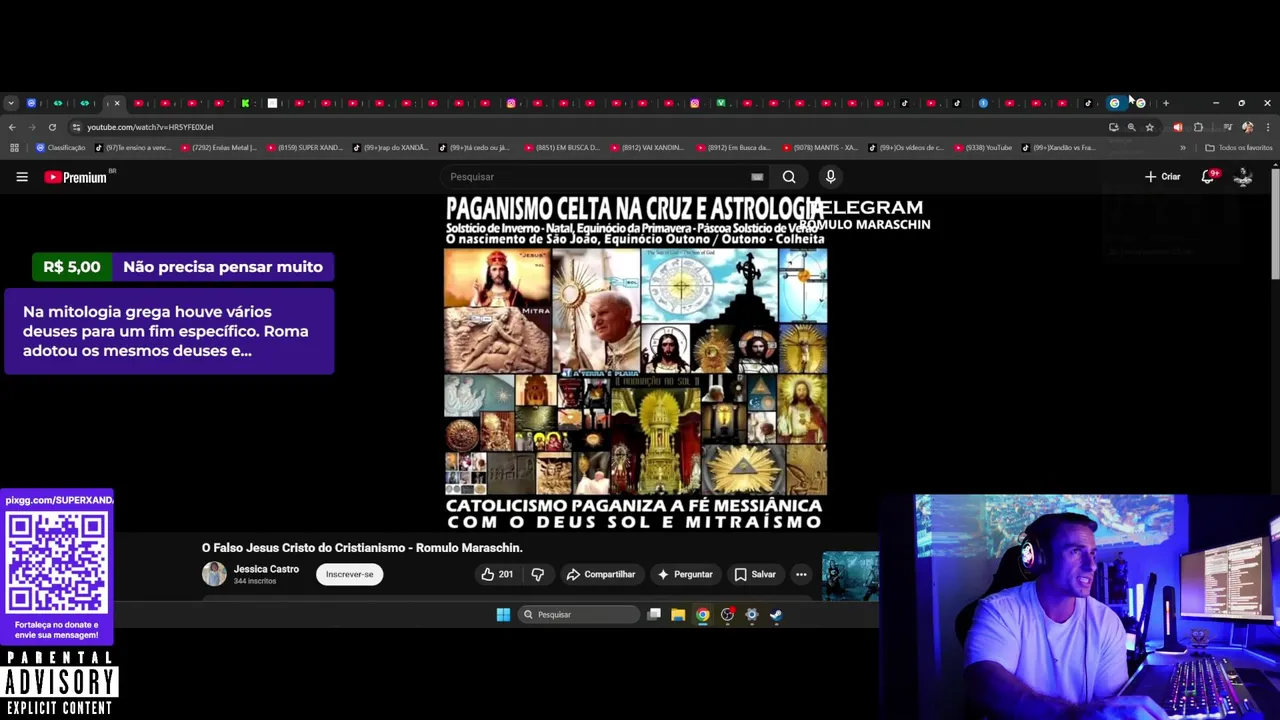Open Steam from the taskbar

pyautogui.click(x=776, y=615)
